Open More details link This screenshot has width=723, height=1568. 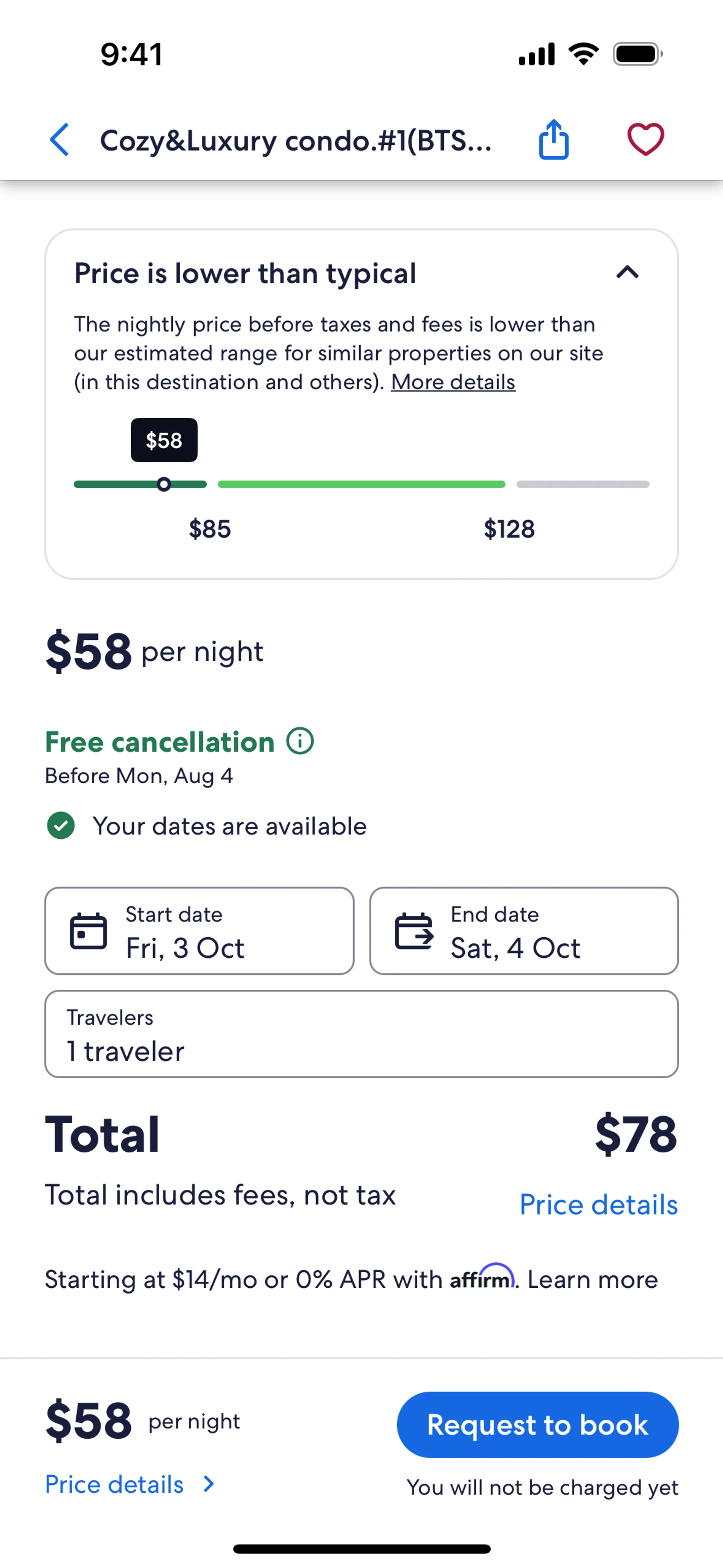point(453,382)
